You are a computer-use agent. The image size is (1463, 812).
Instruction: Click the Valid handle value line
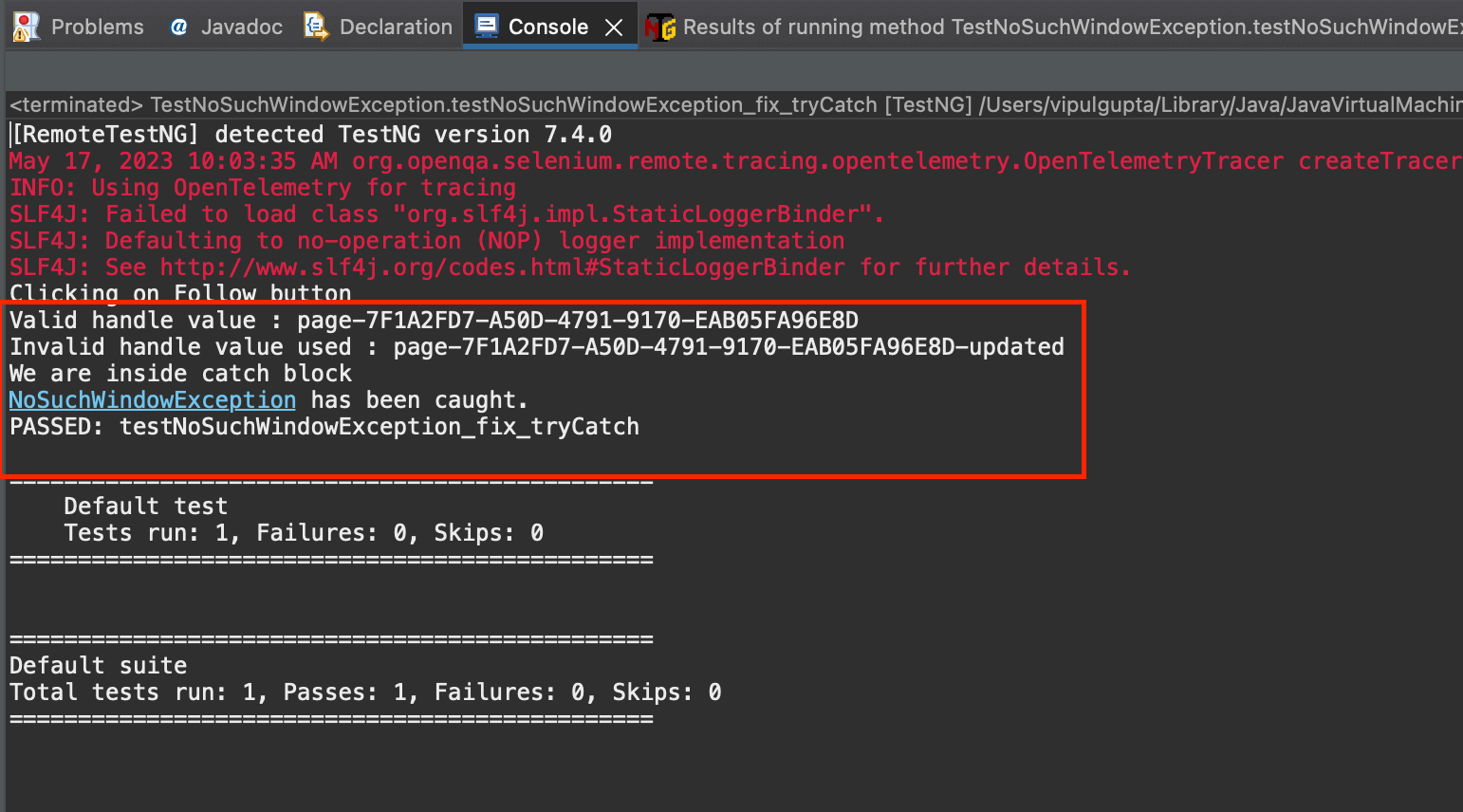(427, 320)
